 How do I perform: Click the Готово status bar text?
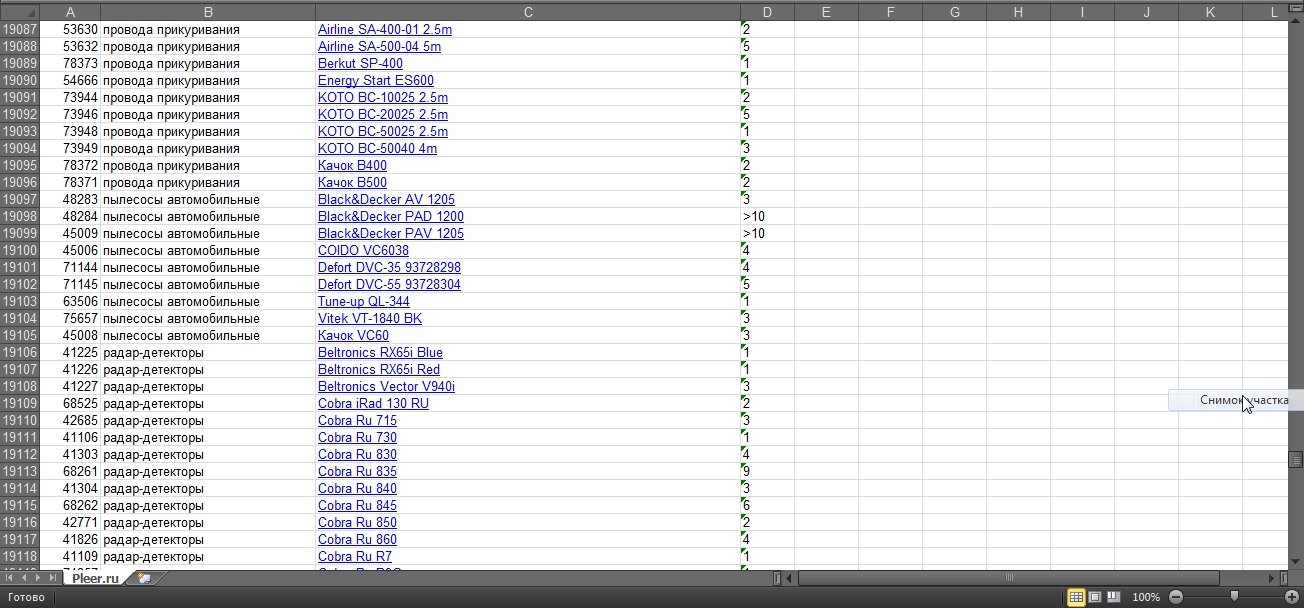tap(26, 598)
